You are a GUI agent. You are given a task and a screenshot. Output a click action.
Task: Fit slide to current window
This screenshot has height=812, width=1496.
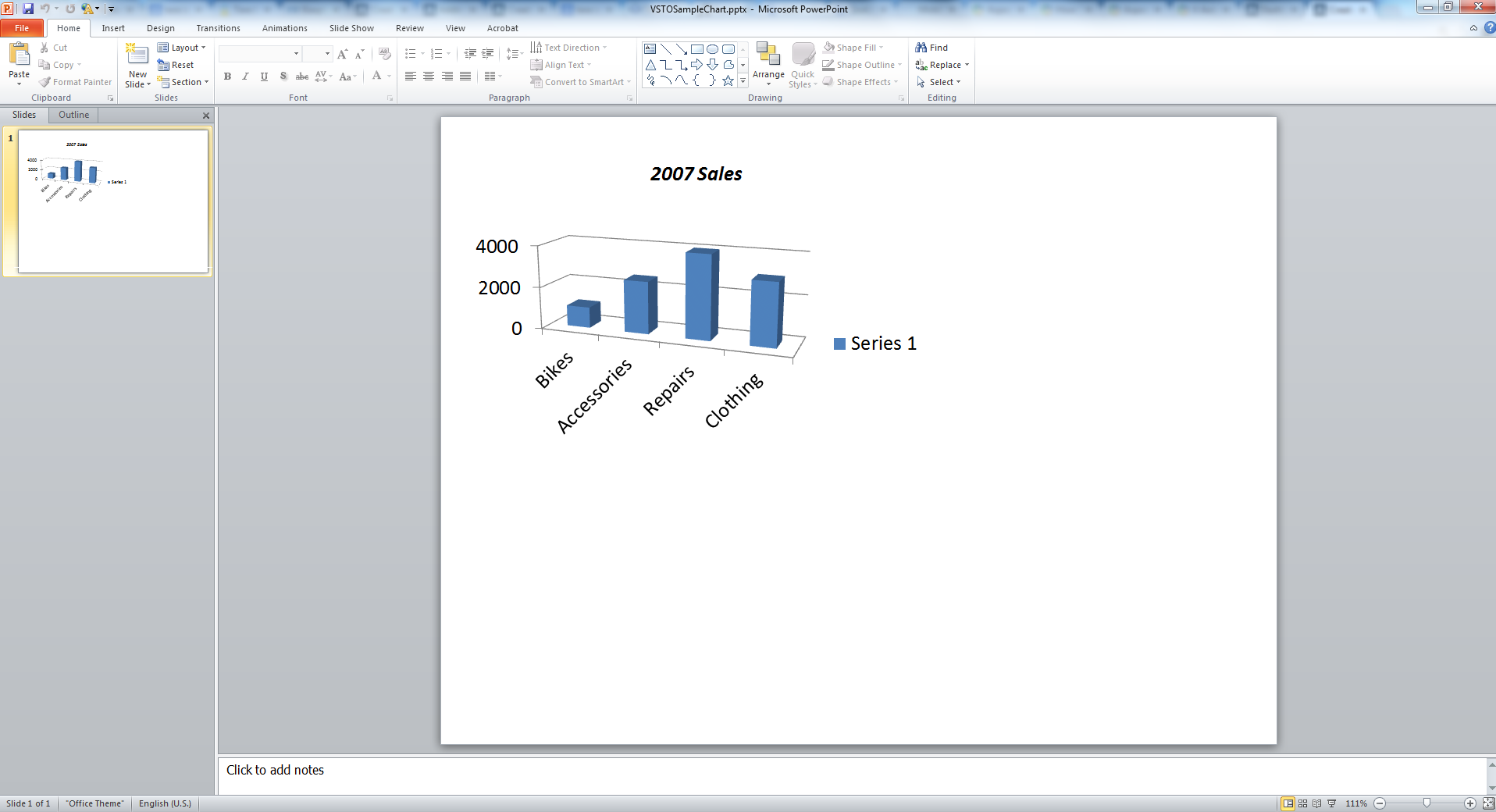tap(1488, 803)
